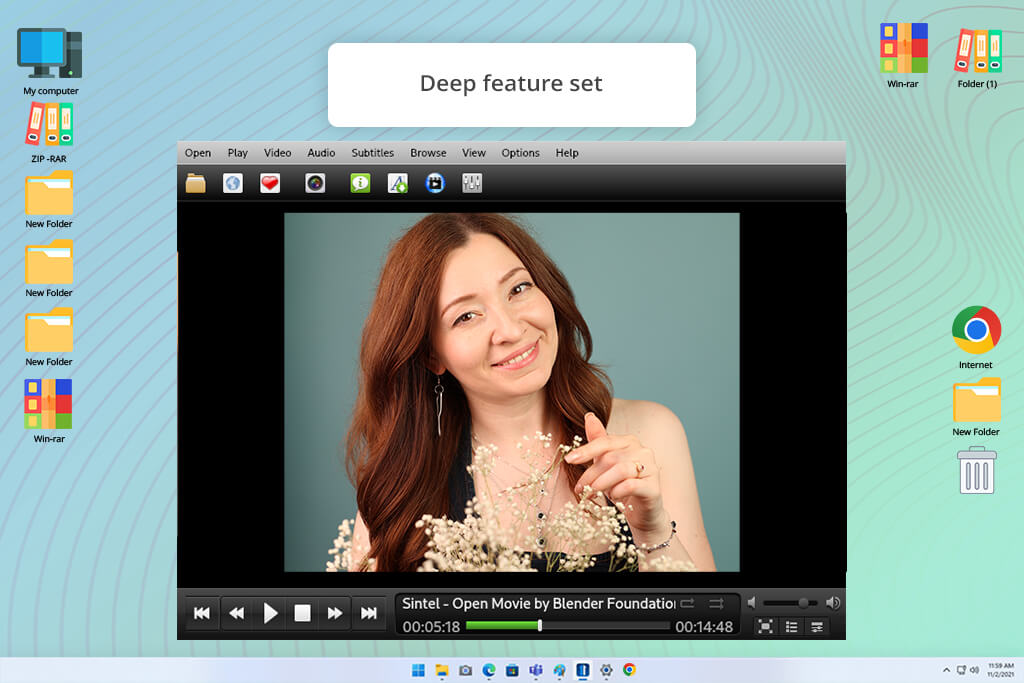Open the player settings sliders button
Screen dimensions: 1024x683
coord(817,627)
